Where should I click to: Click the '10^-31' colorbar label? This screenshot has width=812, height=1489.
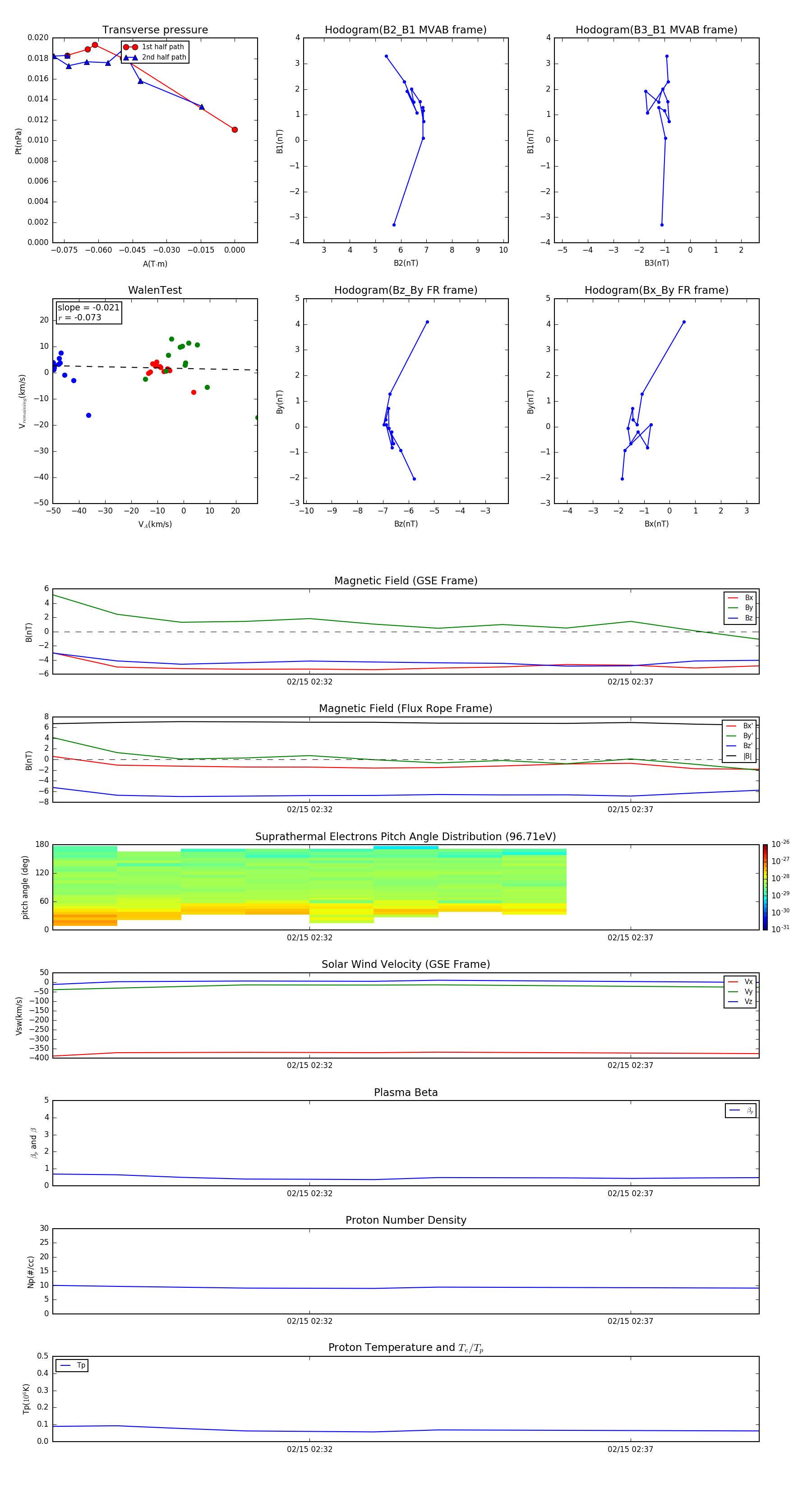click(780, 929)
